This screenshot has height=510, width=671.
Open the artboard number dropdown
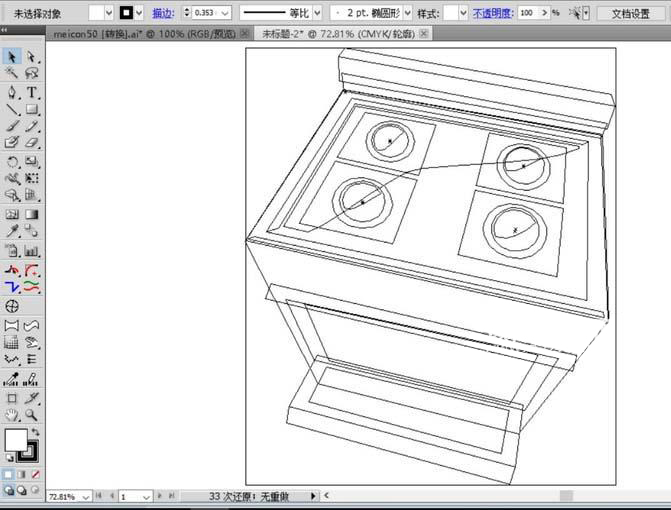coord(146,497)
